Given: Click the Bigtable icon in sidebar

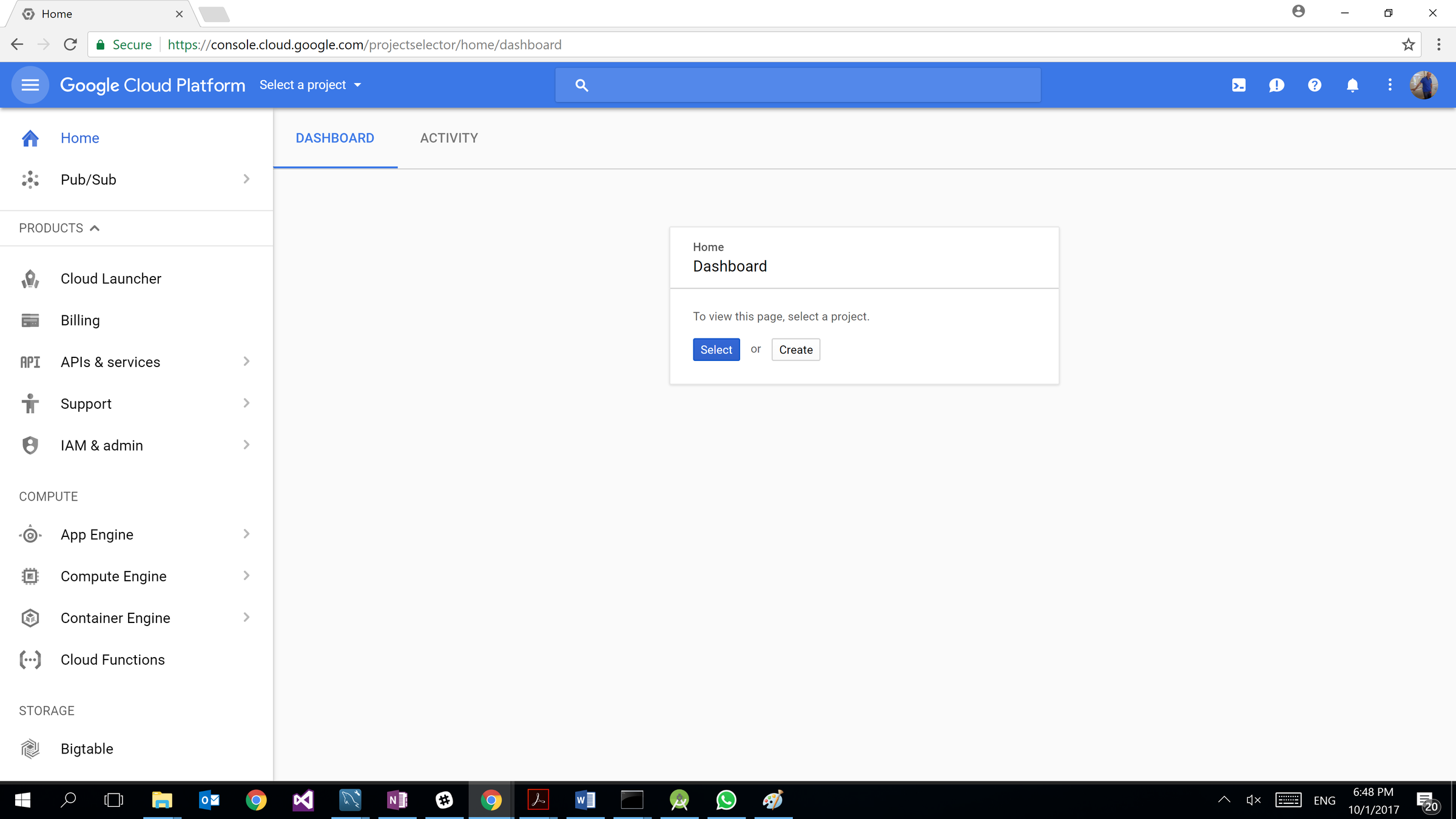Looking at the screenshot, I should [30, 749].
